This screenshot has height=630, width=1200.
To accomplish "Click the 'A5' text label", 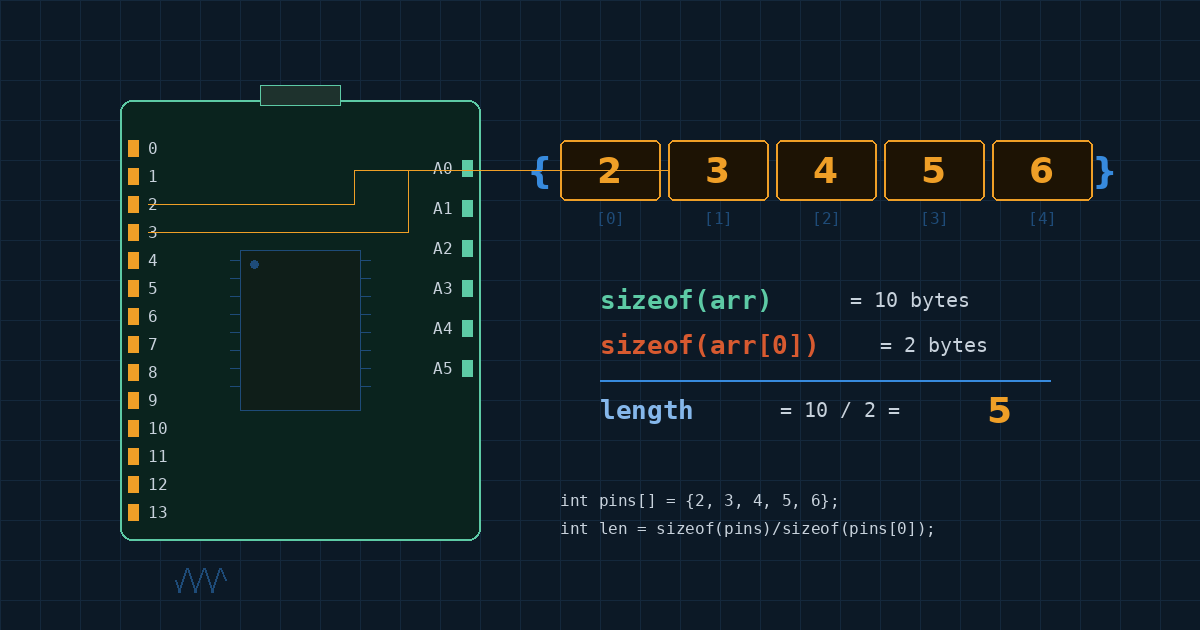I will (443, 368).
